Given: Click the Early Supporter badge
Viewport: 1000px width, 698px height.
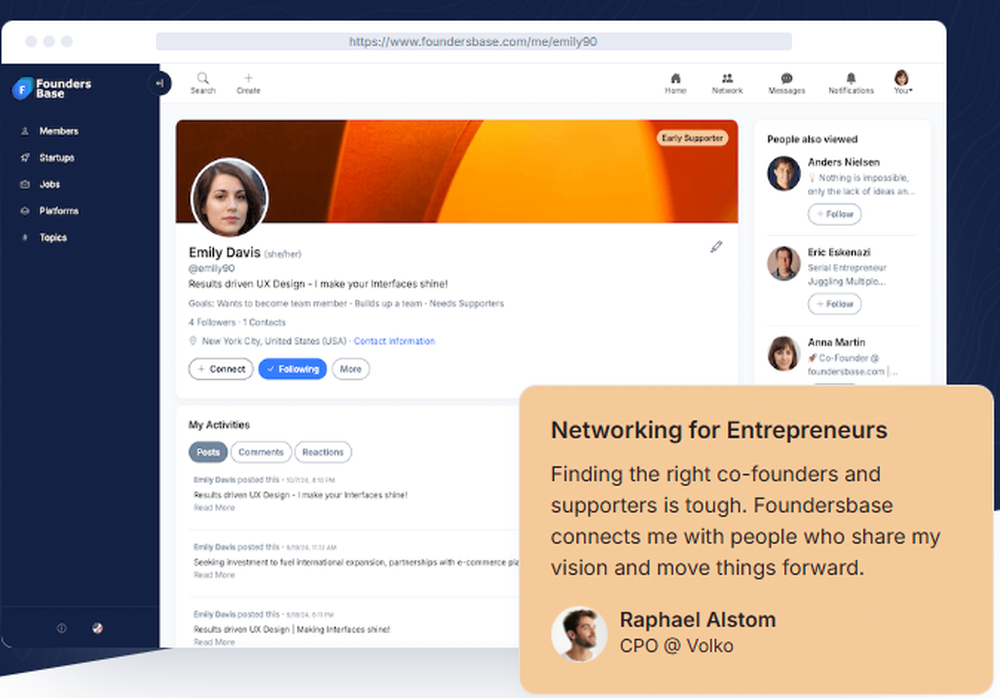Looking at the screenshot, I should point(692,138).
